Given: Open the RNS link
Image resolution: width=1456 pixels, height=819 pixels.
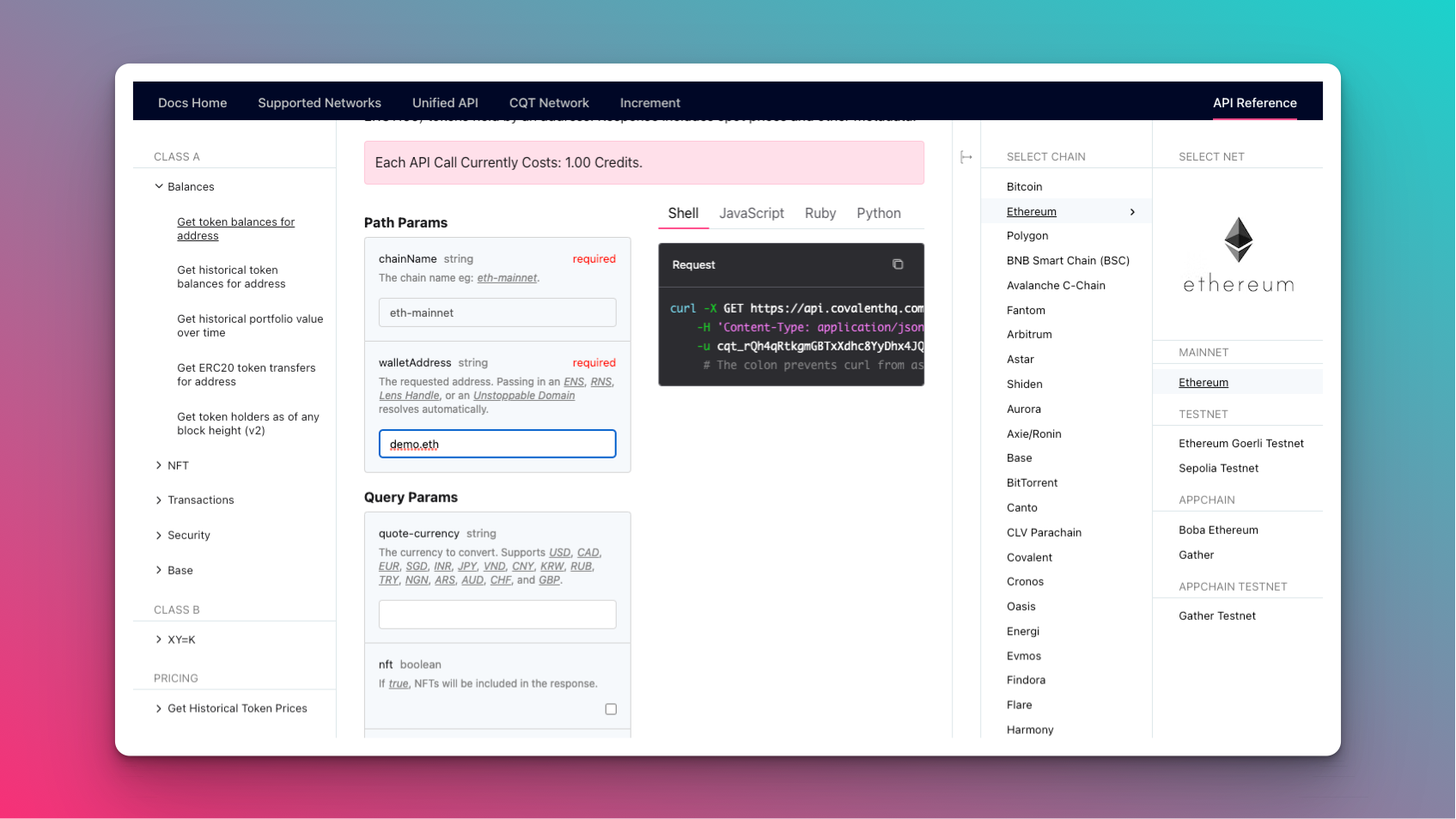Looking at the screenshot, I should 601,382.
